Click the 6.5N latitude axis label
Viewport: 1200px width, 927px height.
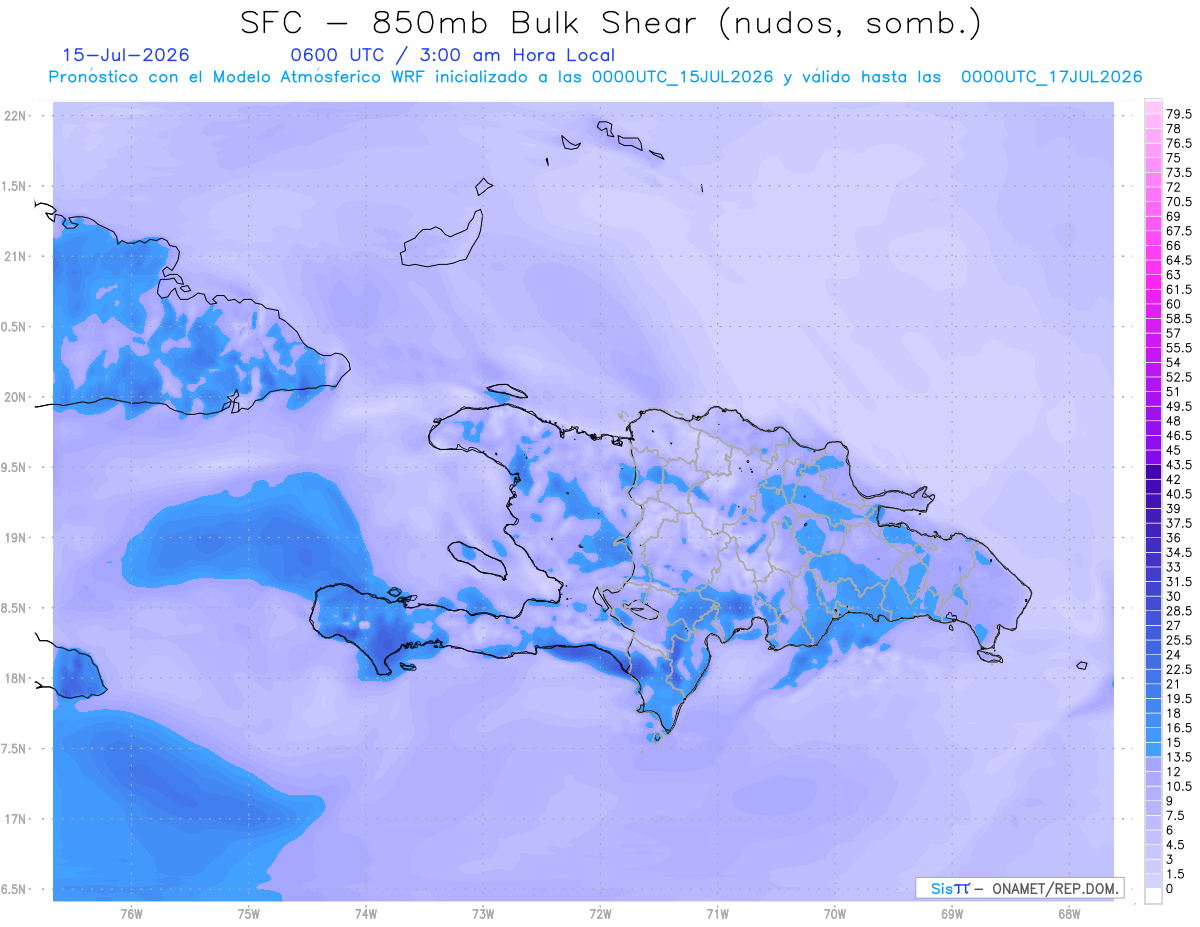[15, 890]
